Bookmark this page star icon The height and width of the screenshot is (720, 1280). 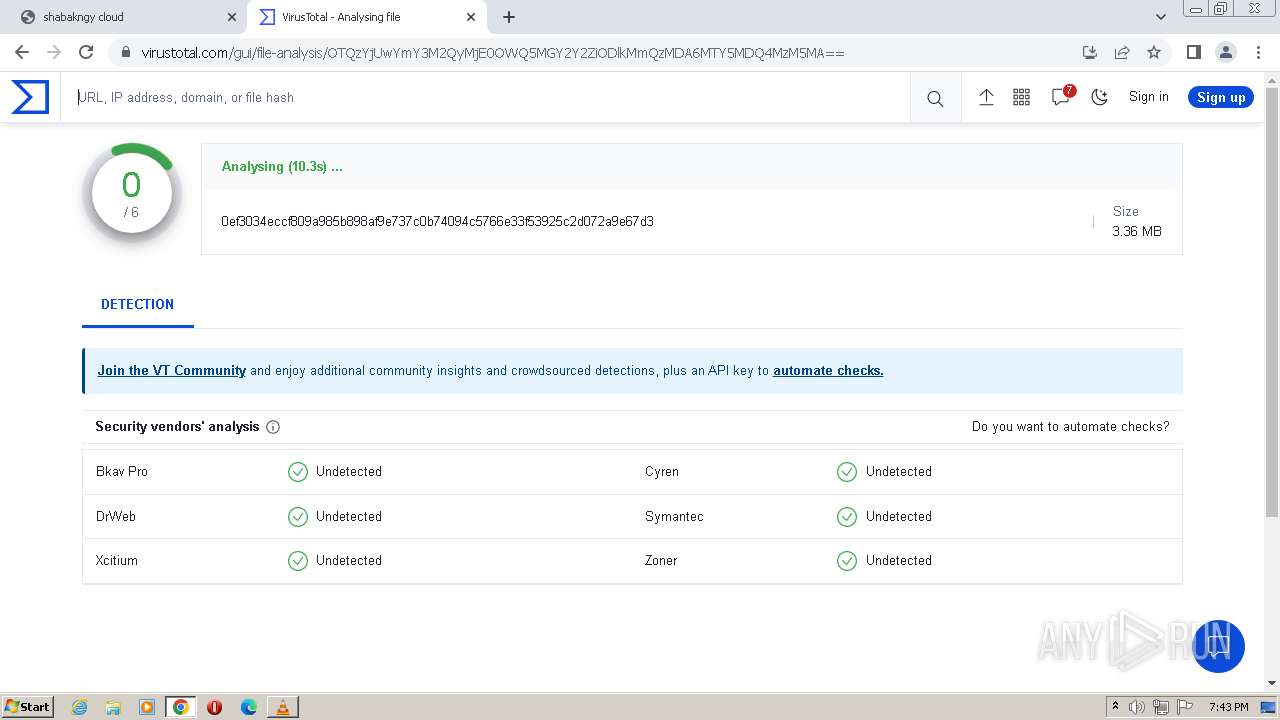1154,52
